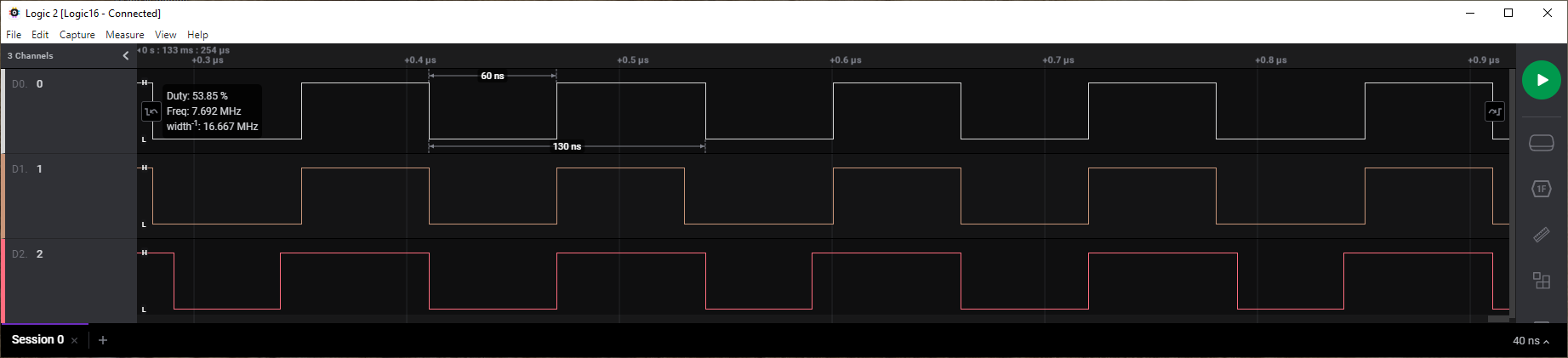The height and width of the screenshot is (358, 1568).
Task: Select channel D2 label 2
Action: click(x=27, y=254)
